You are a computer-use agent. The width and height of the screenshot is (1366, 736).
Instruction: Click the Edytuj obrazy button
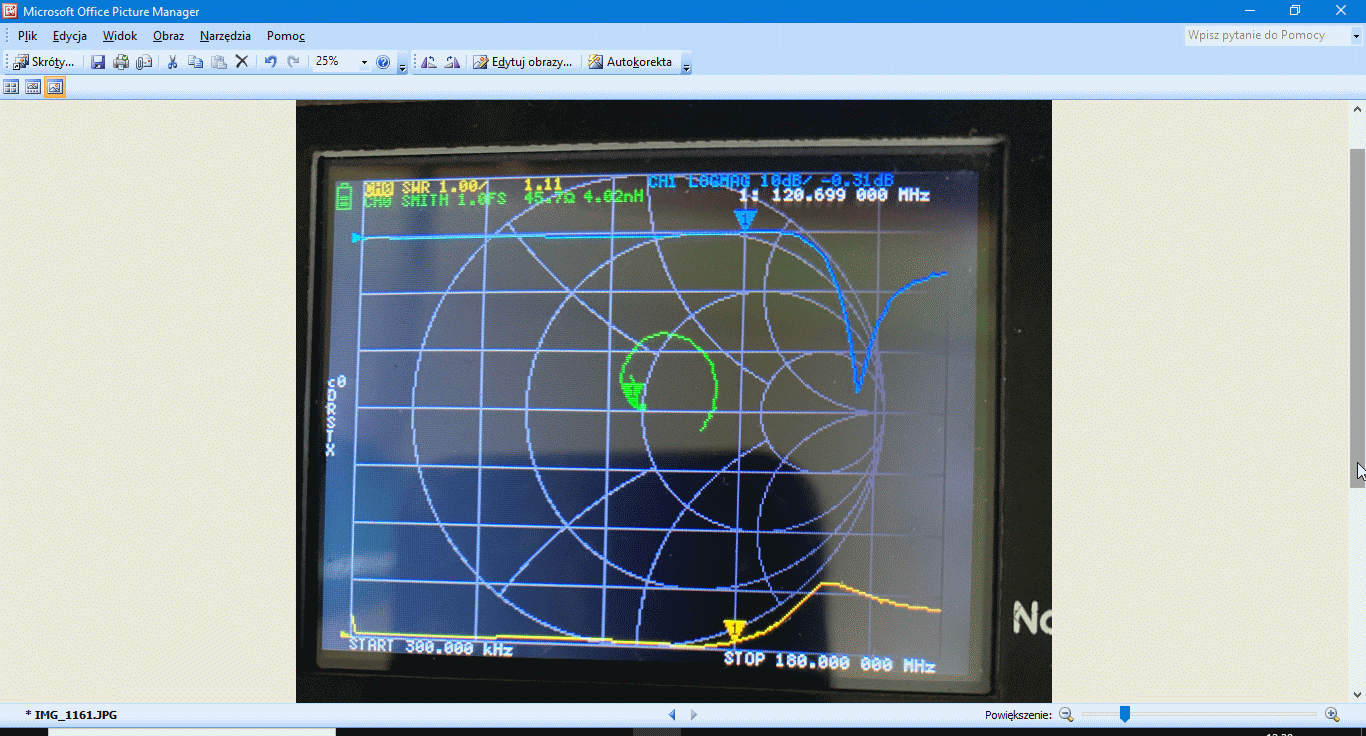coord(523,62)
